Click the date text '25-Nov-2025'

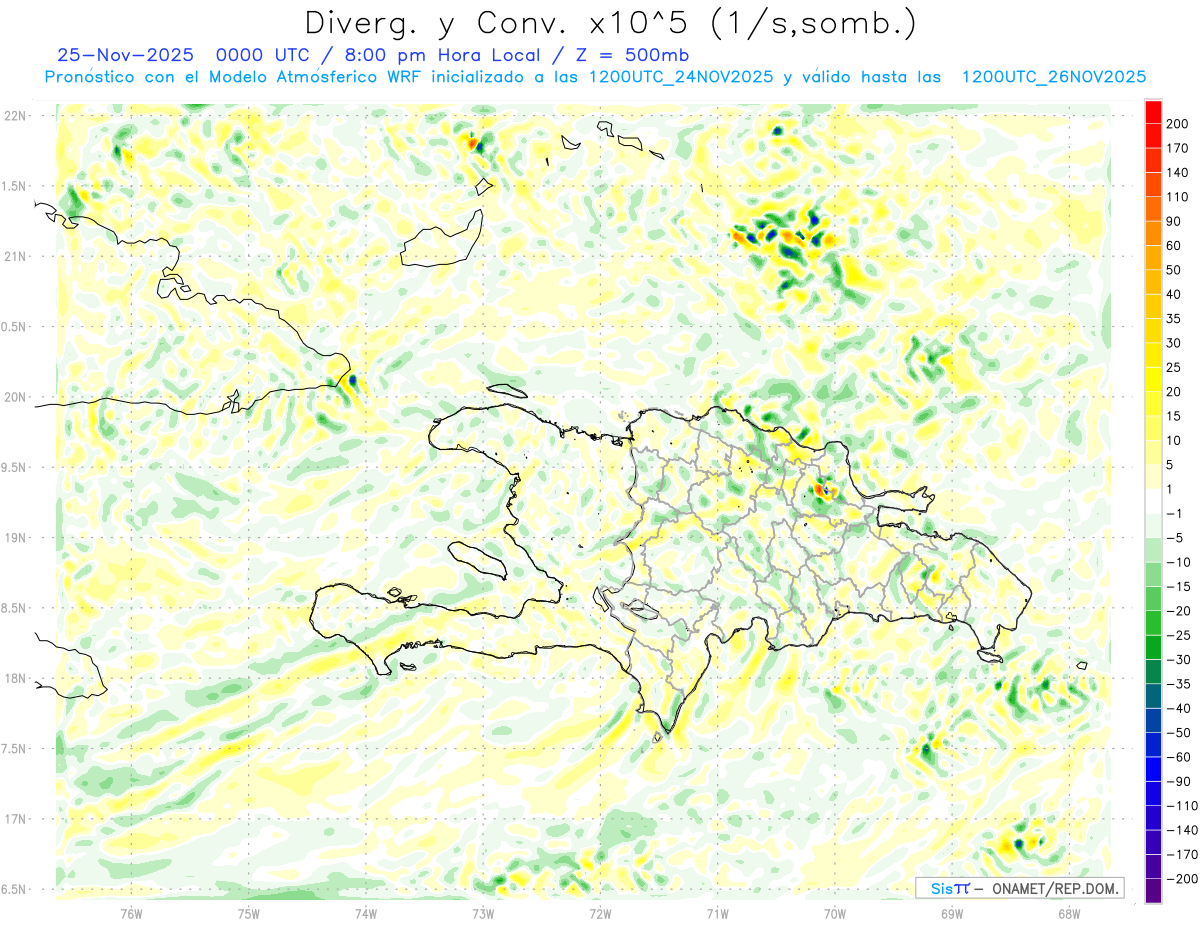click(x=124, y=54)
